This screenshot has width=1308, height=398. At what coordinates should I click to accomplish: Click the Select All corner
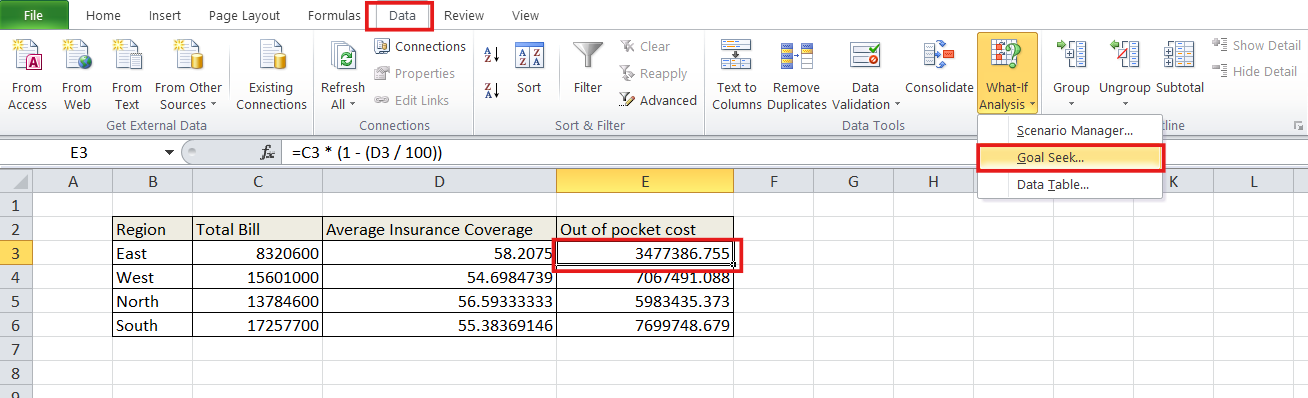16,181
